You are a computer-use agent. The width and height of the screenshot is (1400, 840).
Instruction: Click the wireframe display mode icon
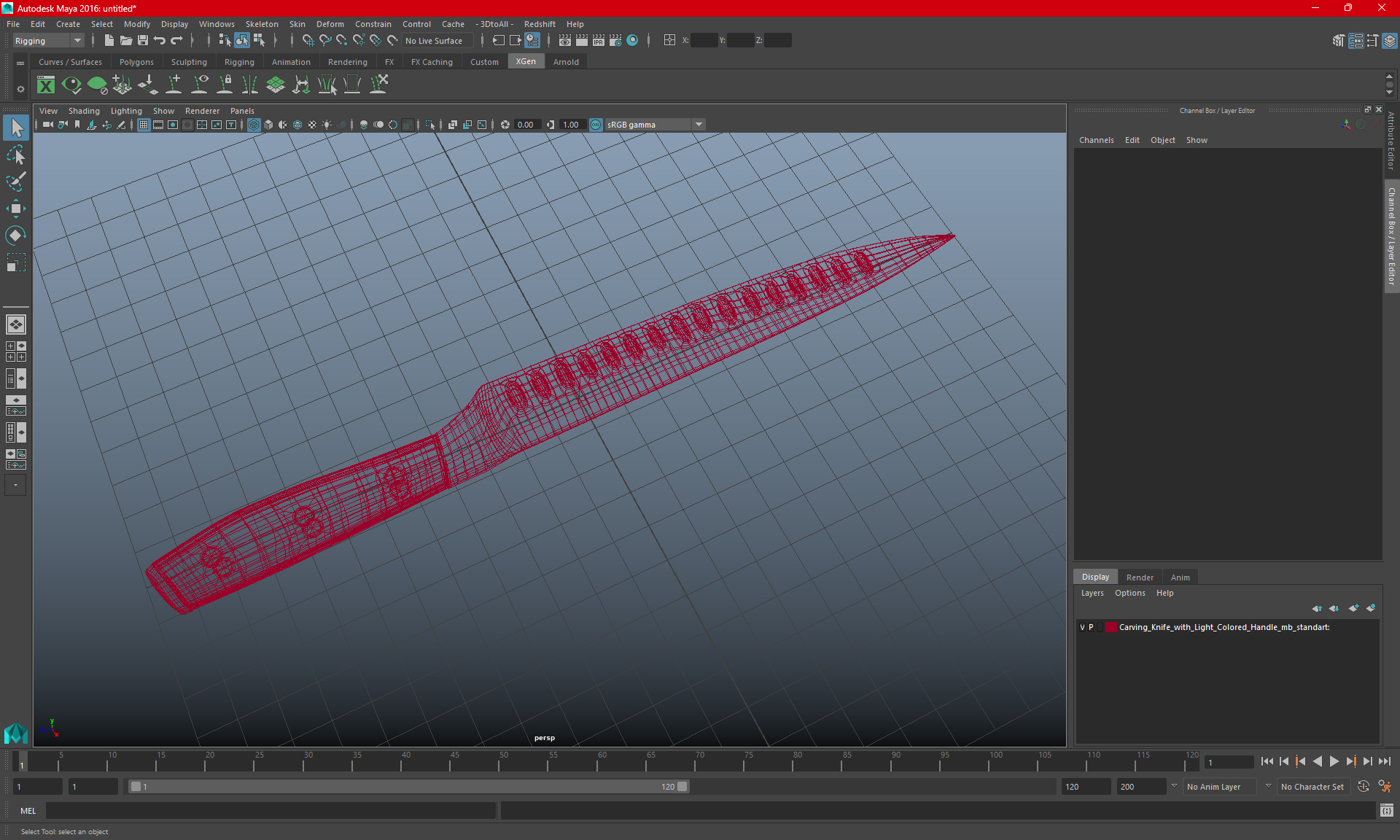click(x=254, y=124)
